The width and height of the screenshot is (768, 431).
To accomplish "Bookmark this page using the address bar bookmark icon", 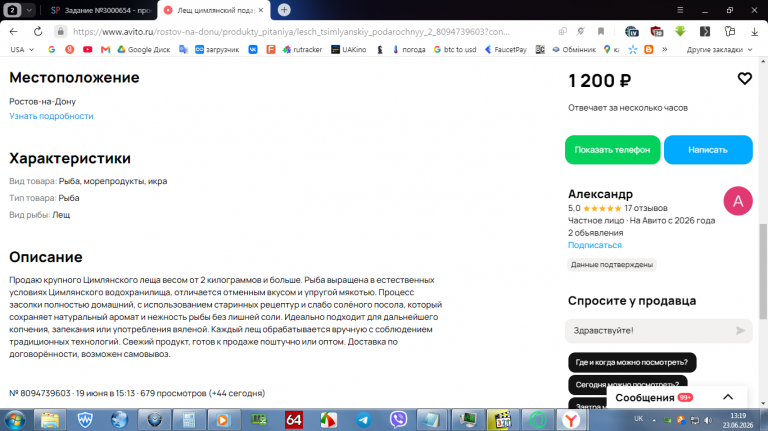I will 601,31.
